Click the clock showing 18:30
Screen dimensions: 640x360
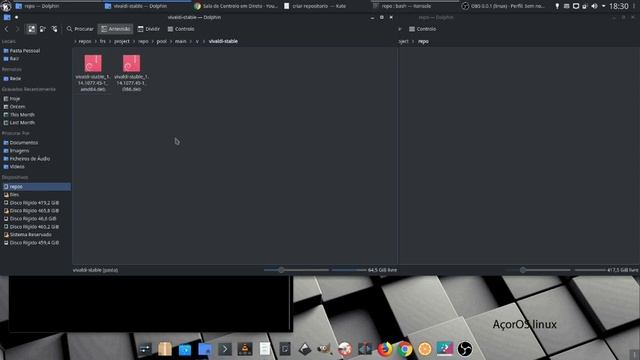coord(618,6)
